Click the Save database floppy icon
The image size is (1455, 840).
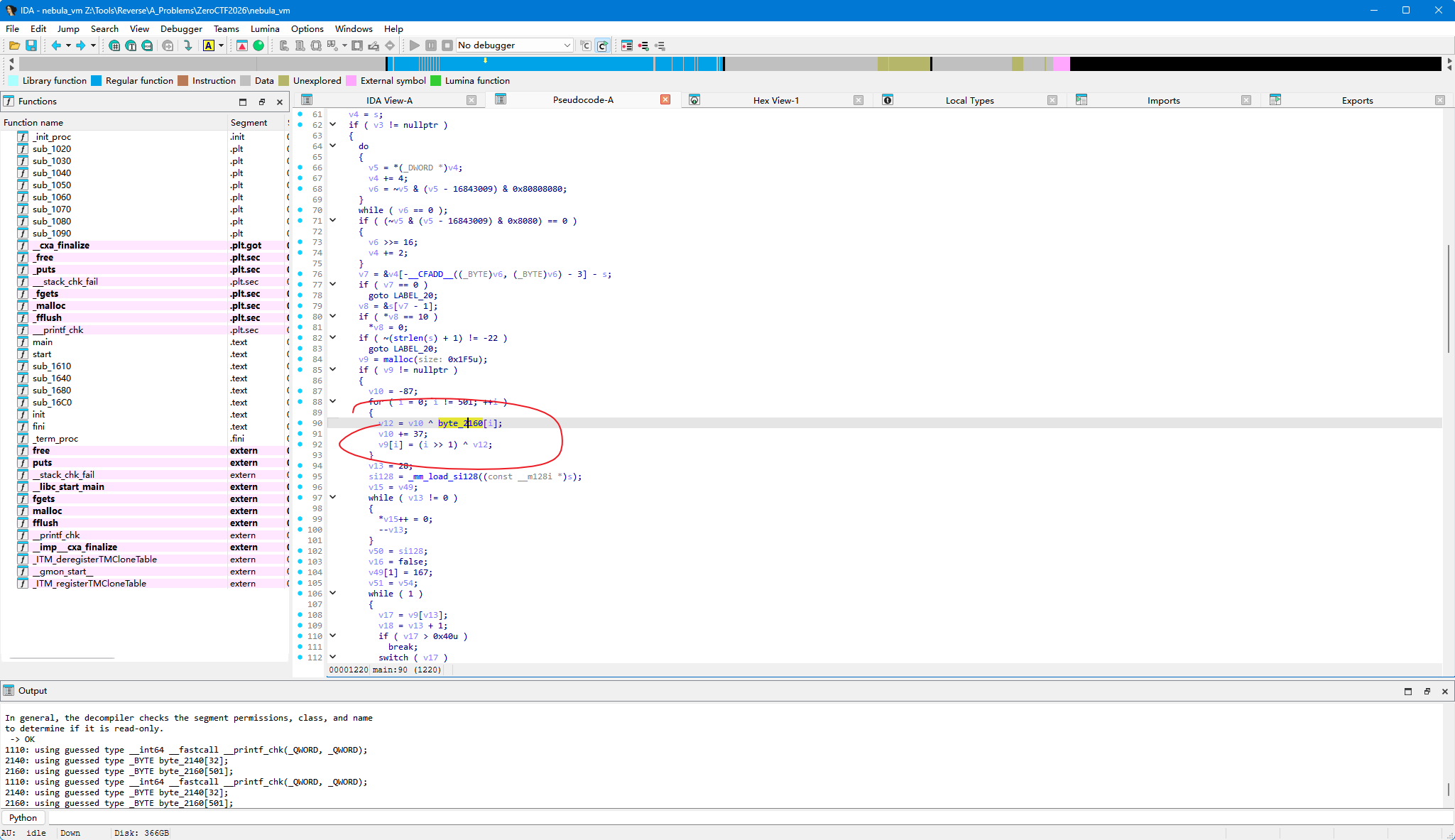pyautogui.click(x=31, y=45)
